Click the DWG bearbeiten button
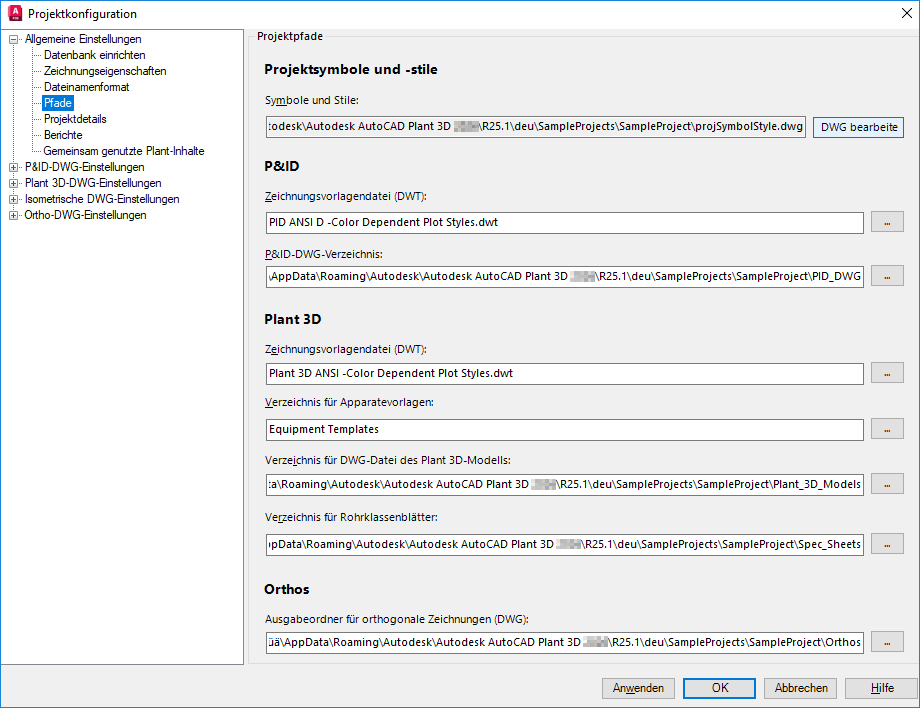 858,127
